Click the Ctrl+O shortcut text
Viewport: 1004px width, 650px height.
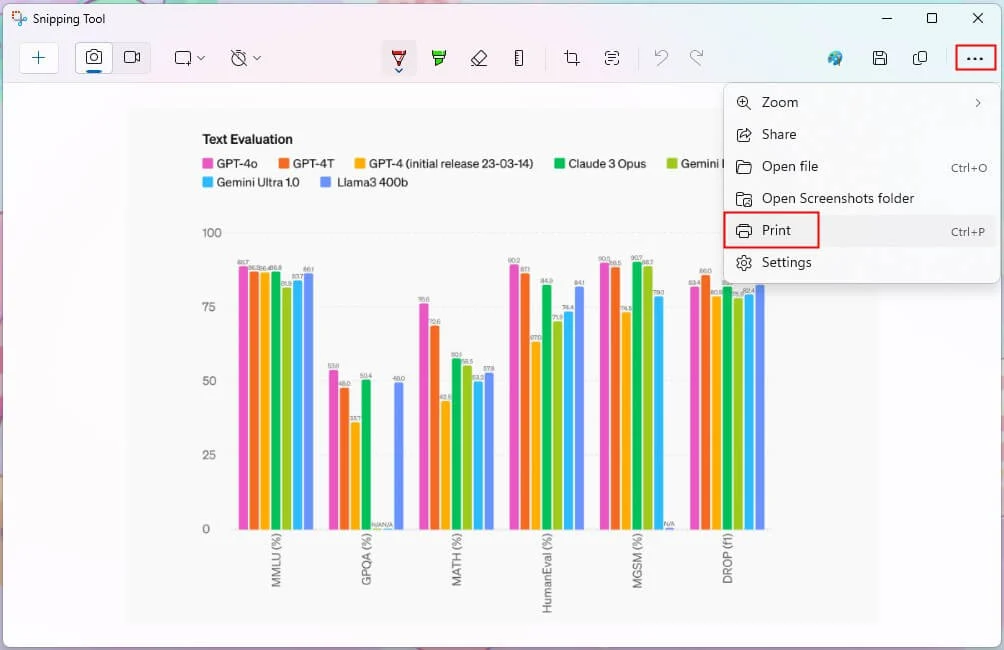969,168
